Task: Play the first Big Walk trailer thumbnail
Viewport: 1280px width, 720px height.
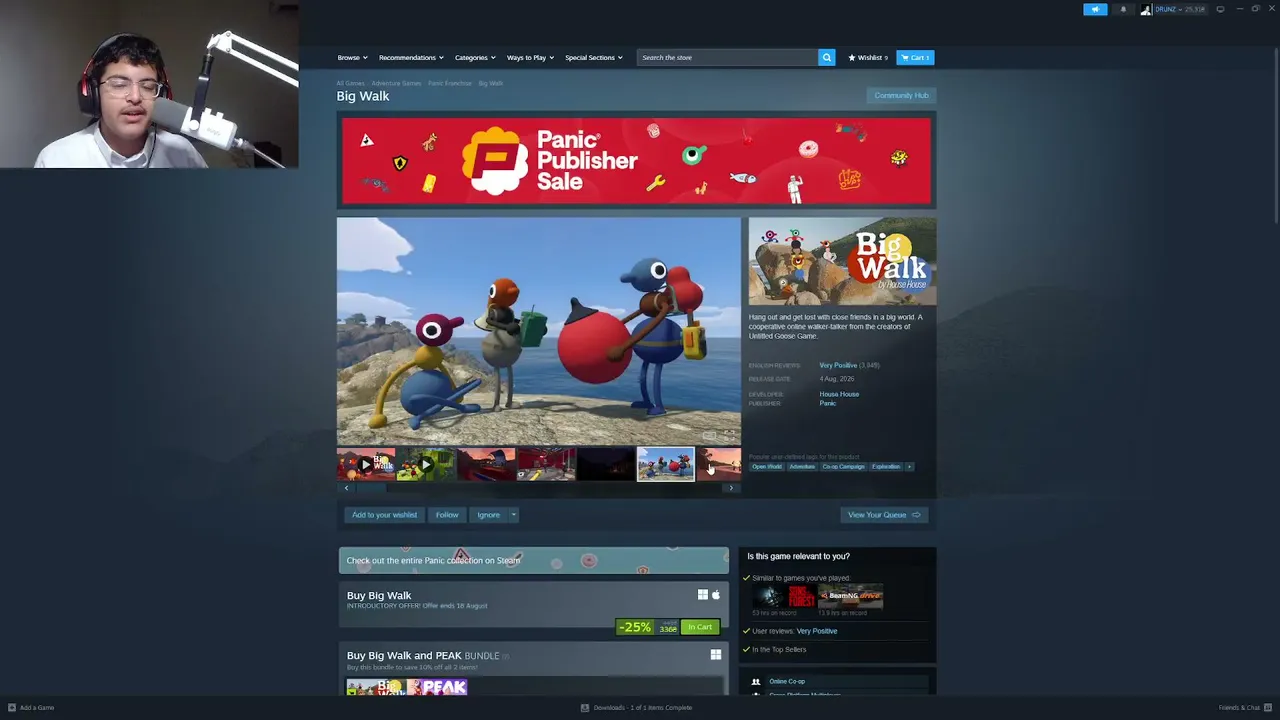Action: [366, 464]
